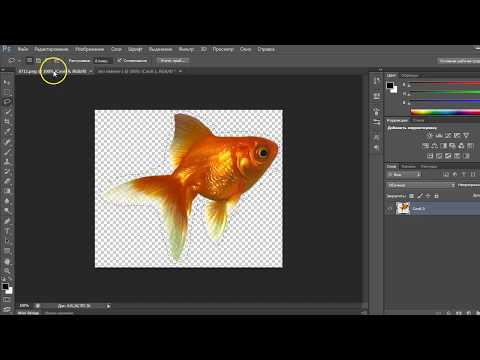Screen dimensions: 480x360
Task: Select the History Brush tool
Action: click(x=7, y=172)
